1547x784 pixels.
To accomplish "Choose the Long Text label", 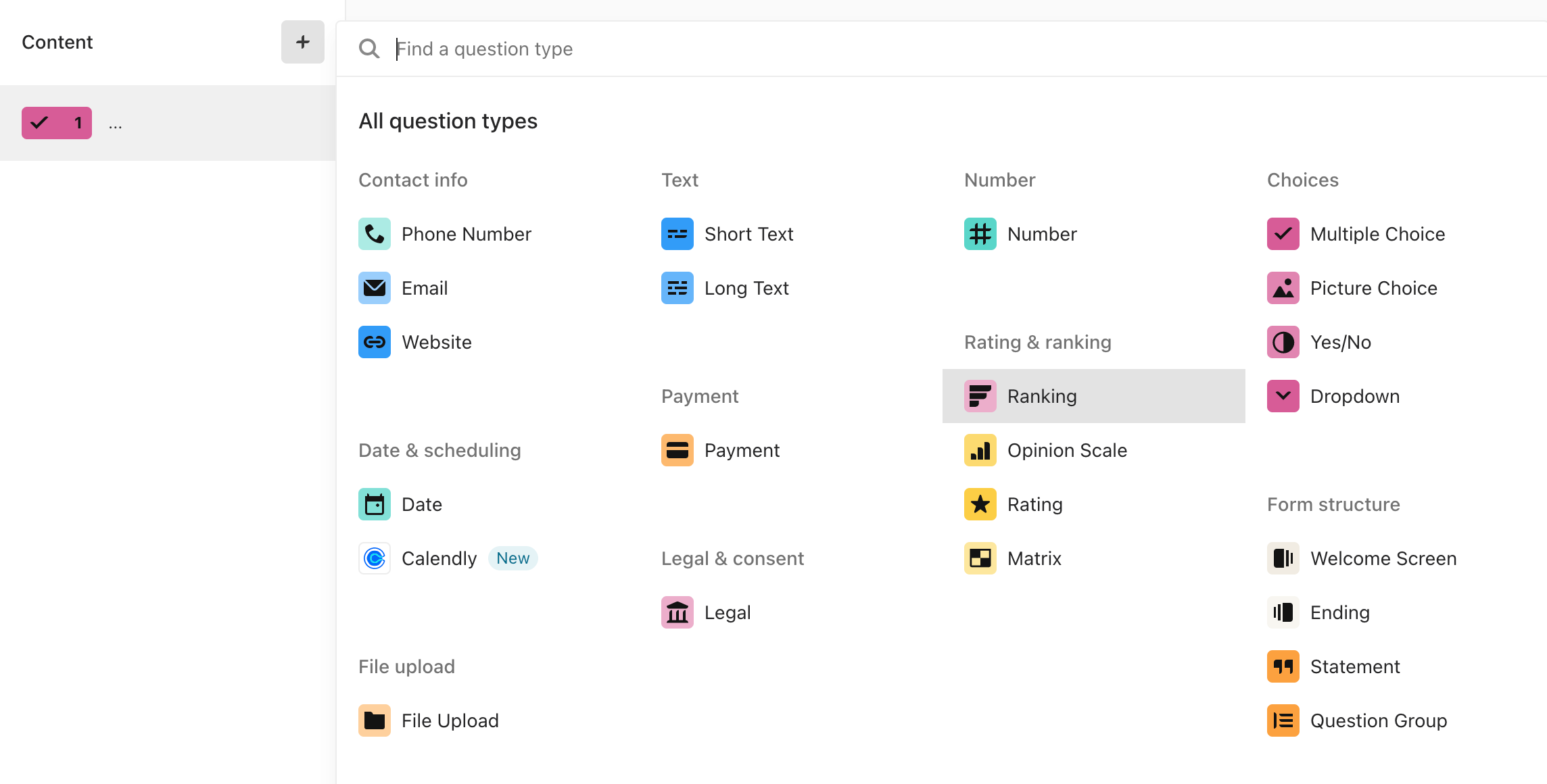I will click(x=746, y=288).
